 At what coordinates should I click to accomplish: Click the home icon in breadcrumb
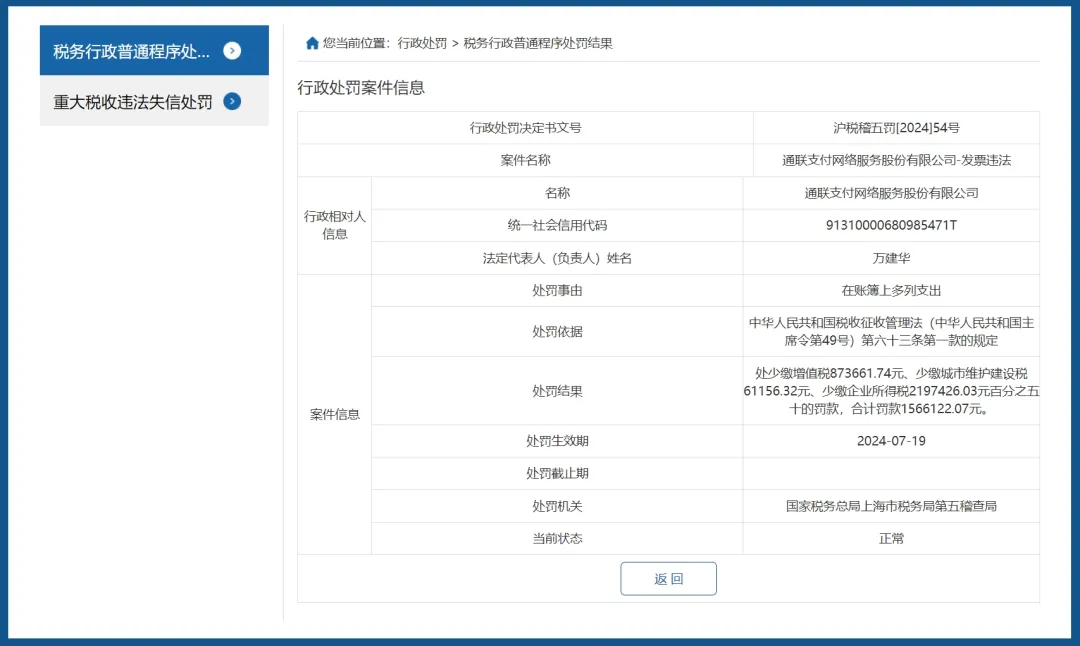coord(312,43)
